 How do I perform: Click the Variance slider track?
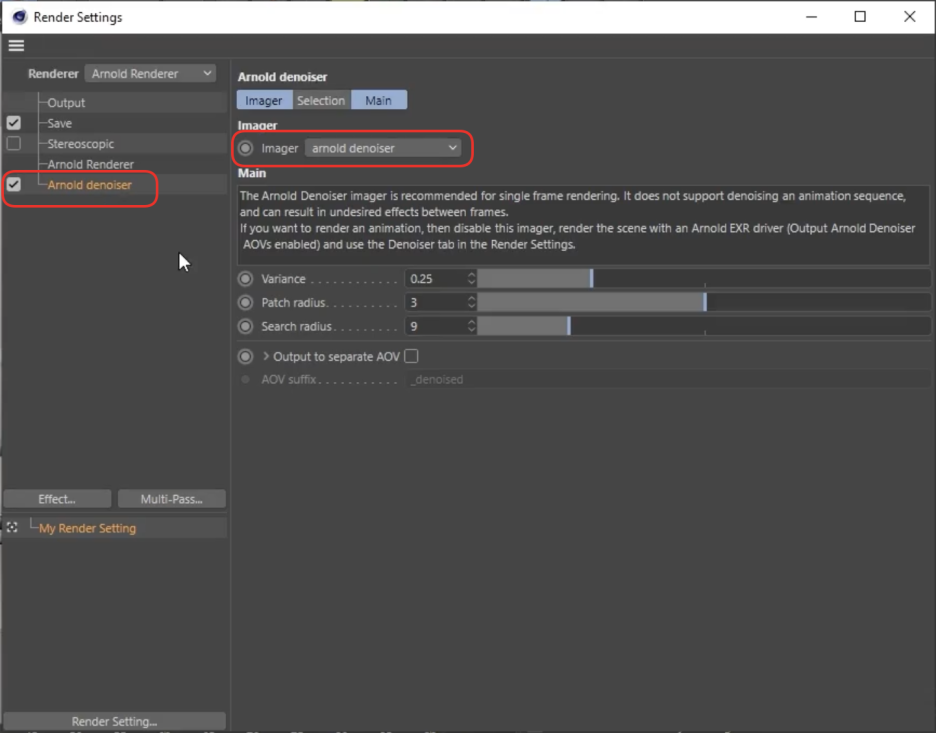click(x=703, y=279)
